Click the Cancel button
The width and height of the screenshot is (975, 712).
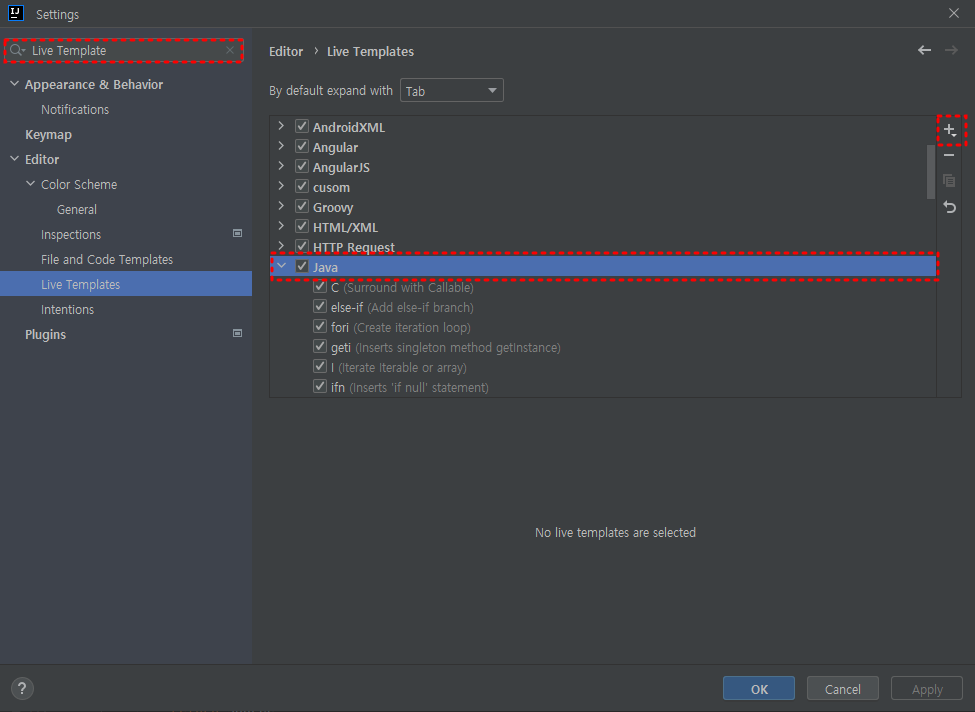click(x=843, y=688)
